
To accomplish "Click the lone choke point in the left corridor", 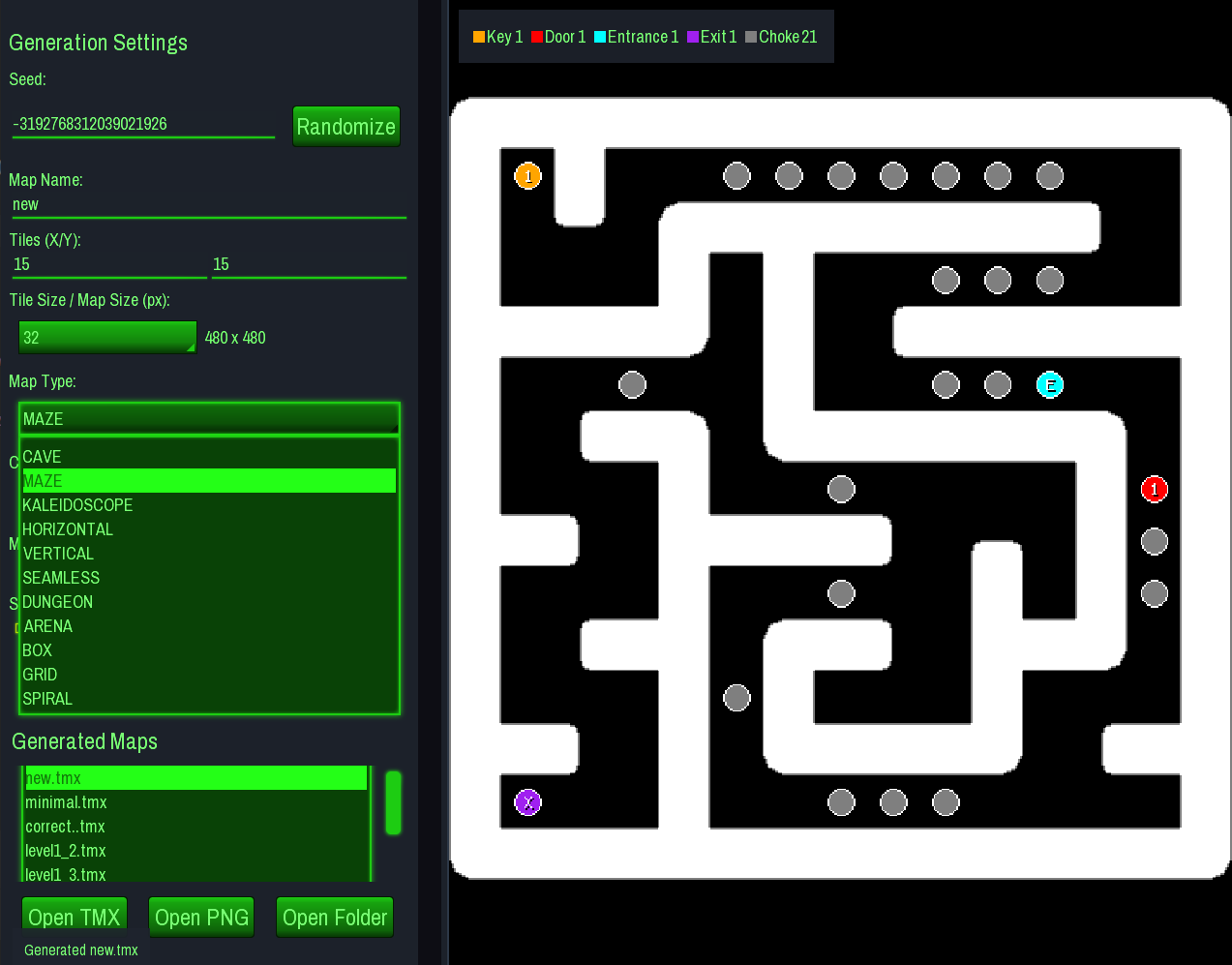I will (x=632, y=385).
